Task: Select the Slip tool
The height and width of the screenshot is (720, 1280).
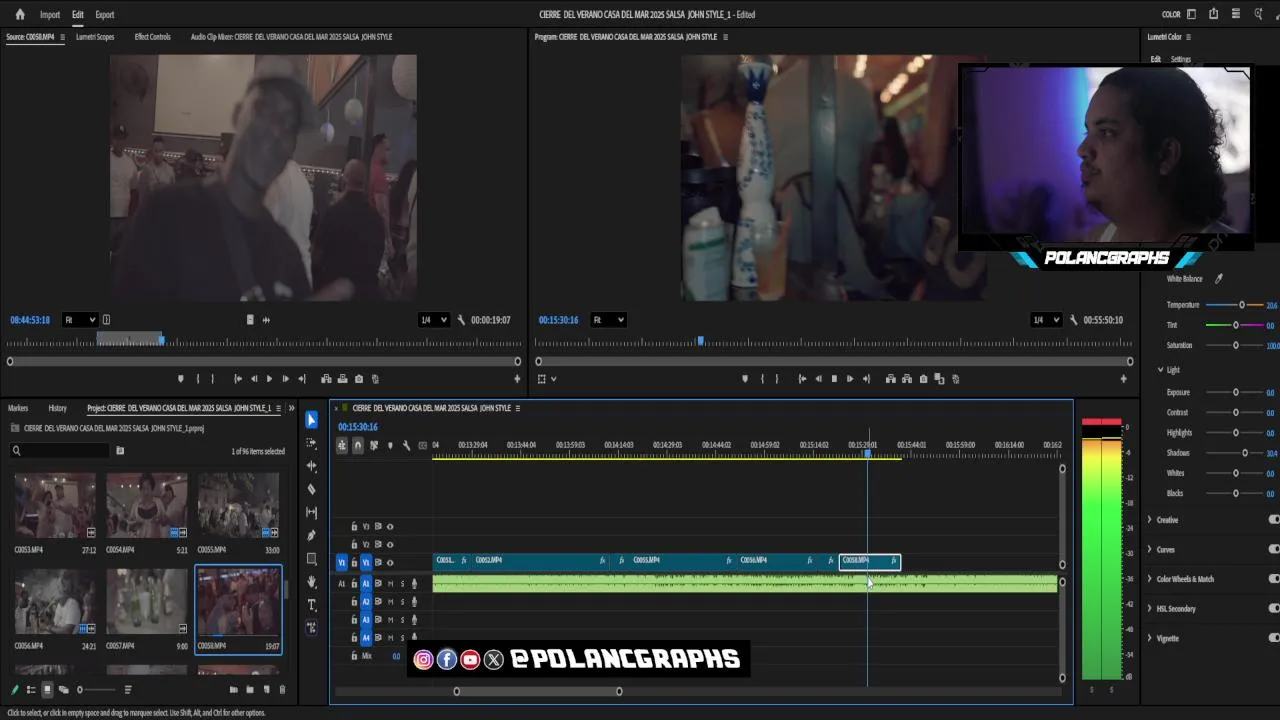Action: pyautogui.click(x=311, y=512)
